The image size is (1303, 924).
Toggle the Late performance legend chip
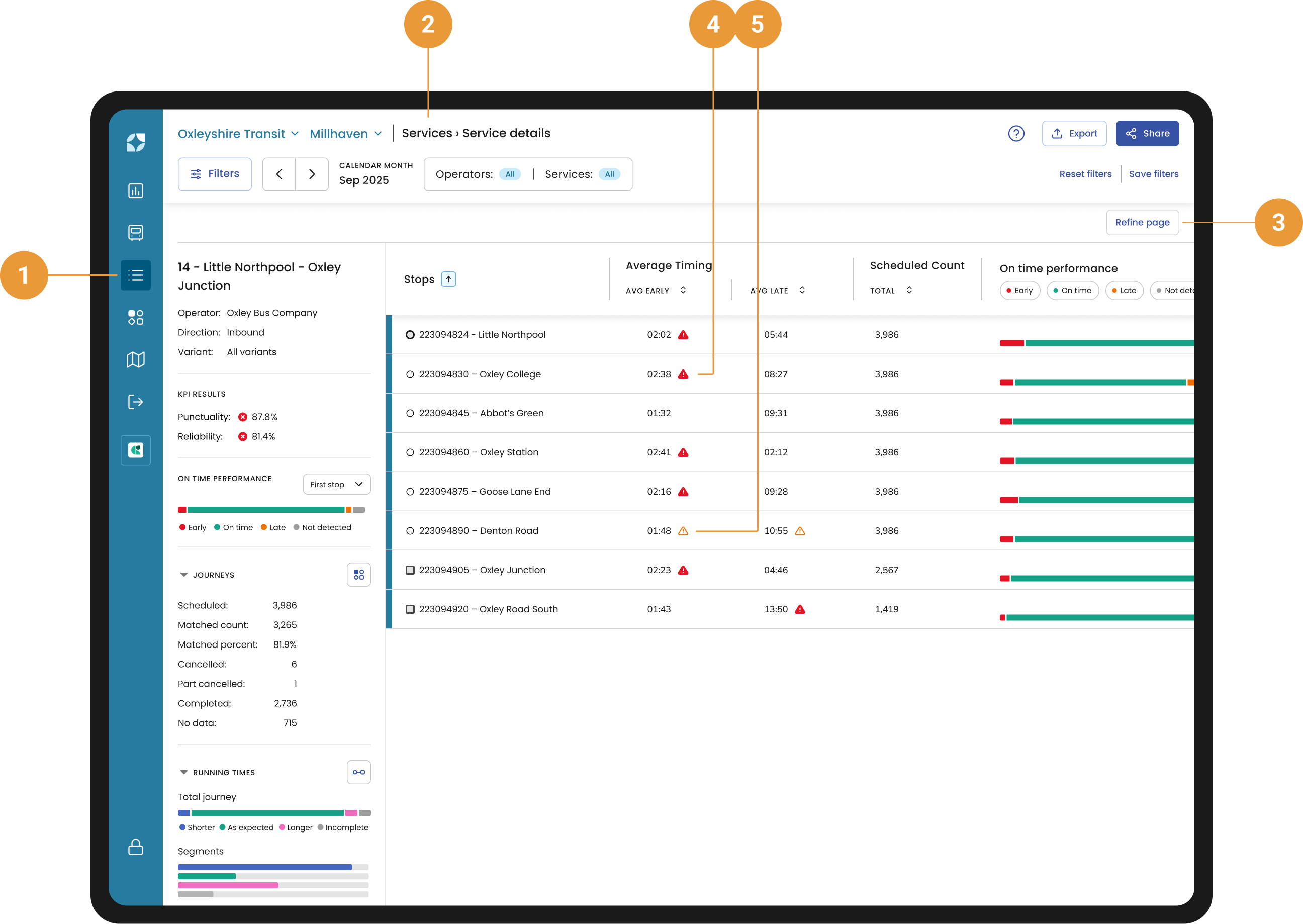pos(1124,290)
